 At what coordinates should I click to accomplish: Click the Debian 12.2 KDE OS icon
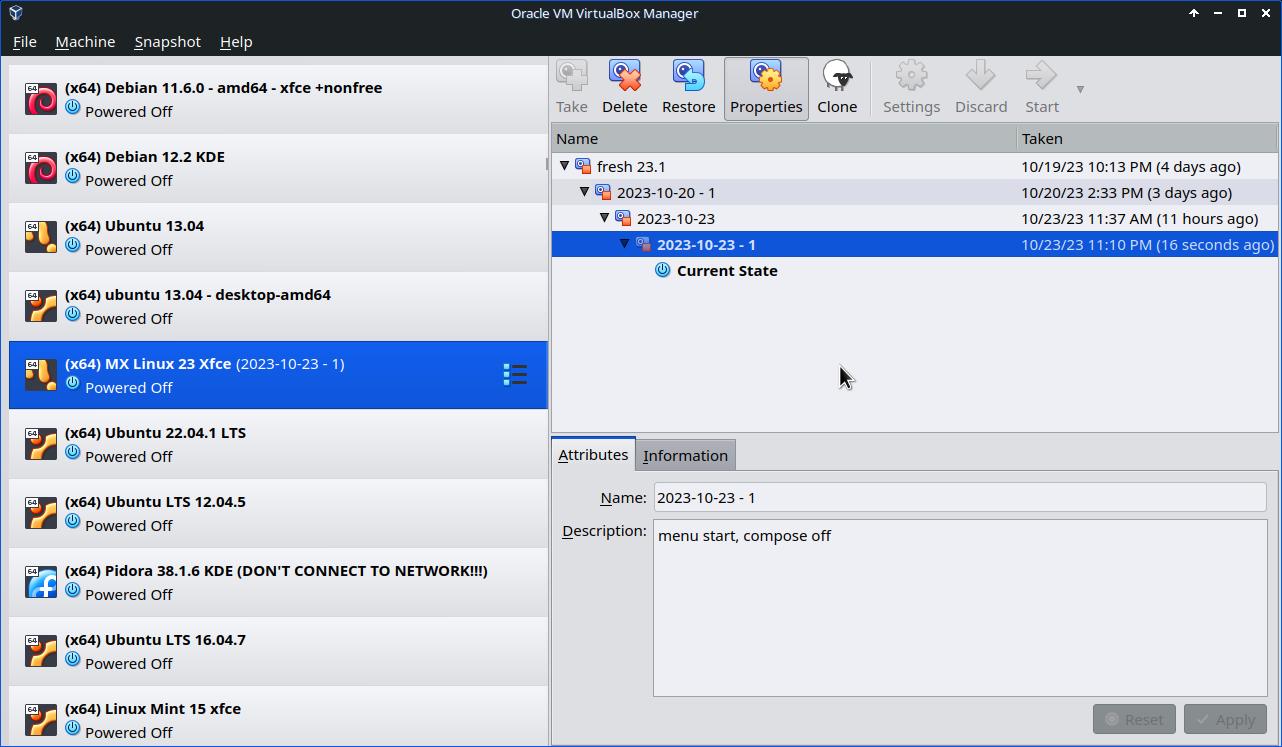coord(41,168)
